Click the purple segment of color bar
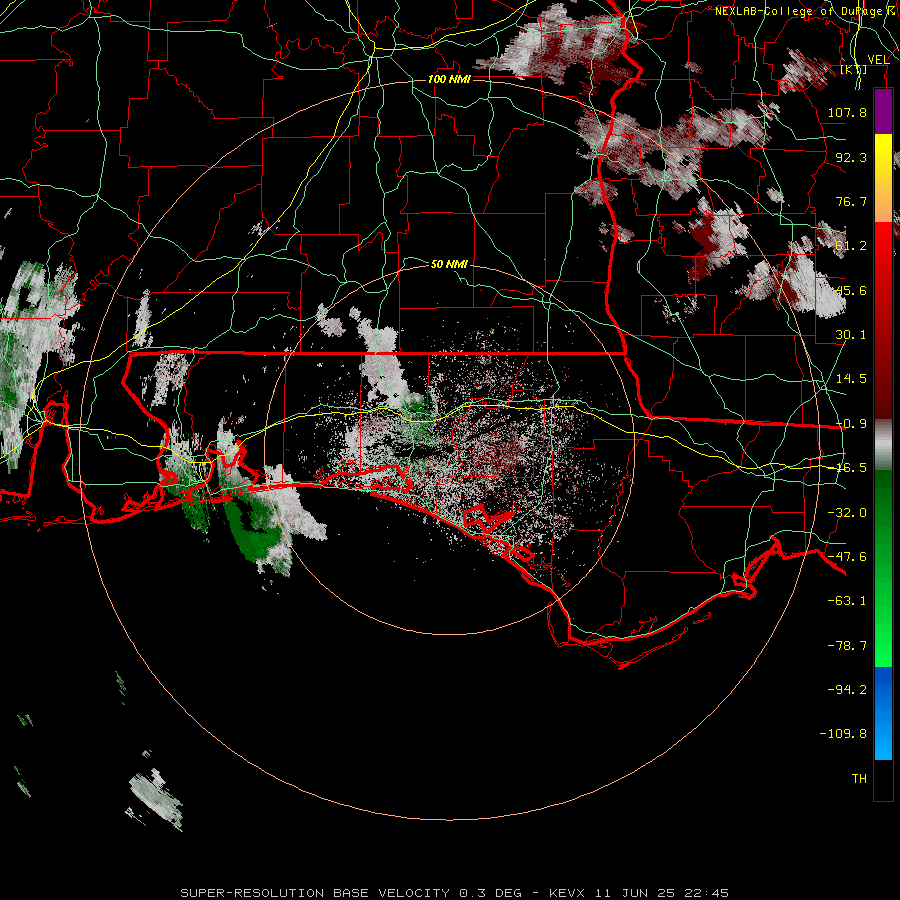Image resolution: width=900 pixels, height=900 pixels. pyautogui.click(x=883, y=111)
